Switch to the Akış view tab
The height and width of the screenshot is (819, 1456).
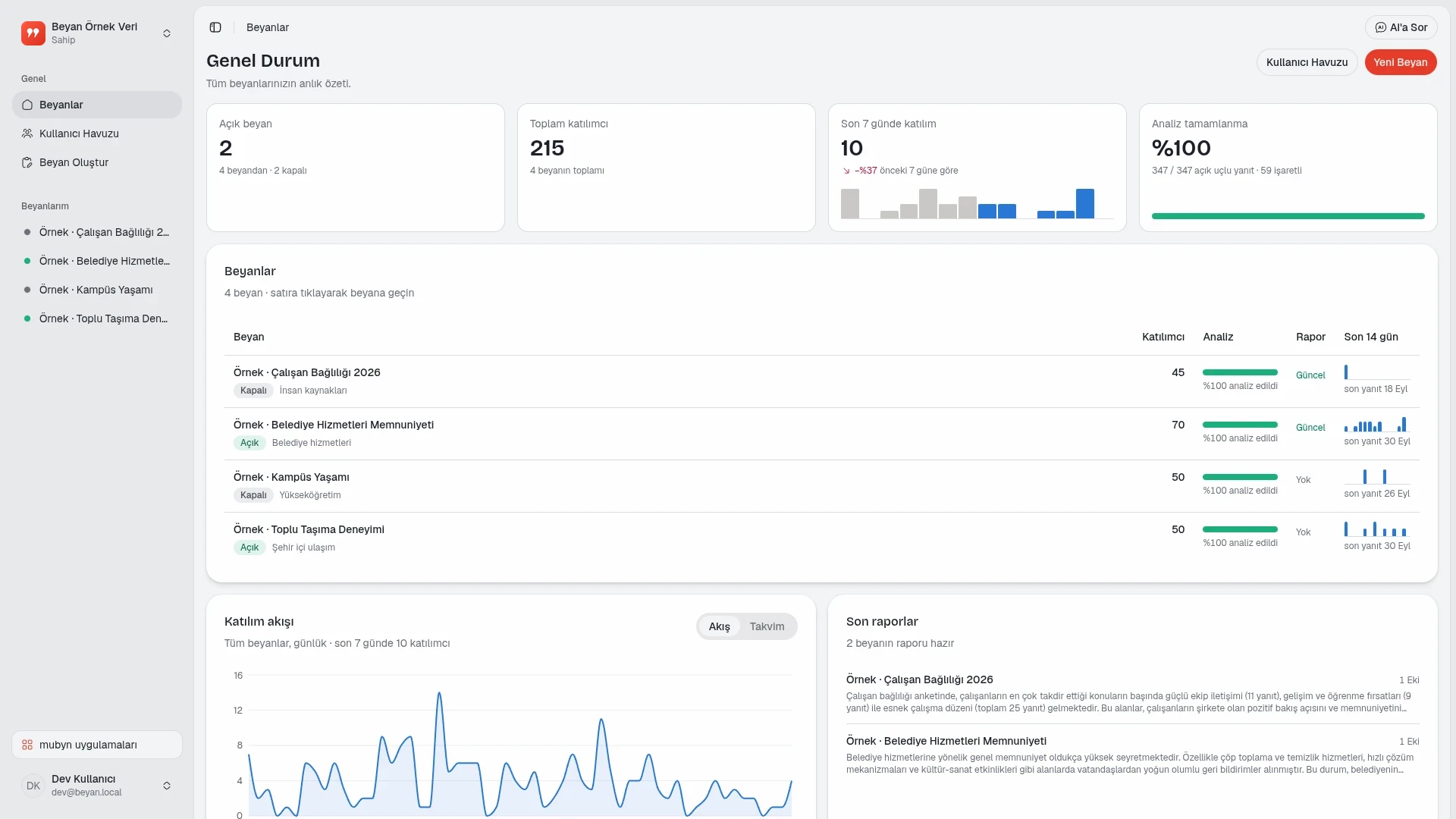click(x=719, y=626)
